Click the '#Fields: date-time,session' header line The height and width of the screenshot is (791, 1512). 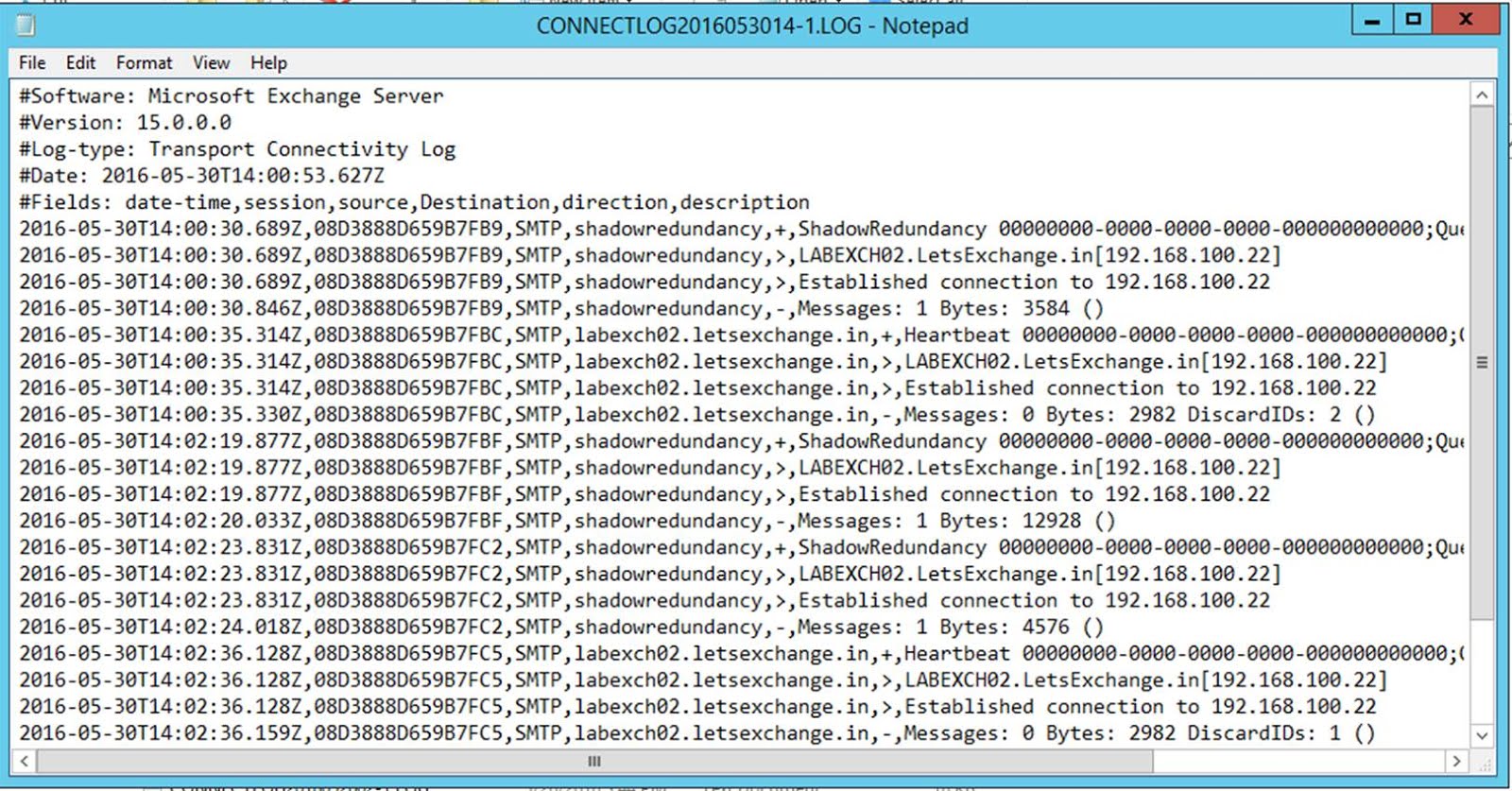click(414, 202)
